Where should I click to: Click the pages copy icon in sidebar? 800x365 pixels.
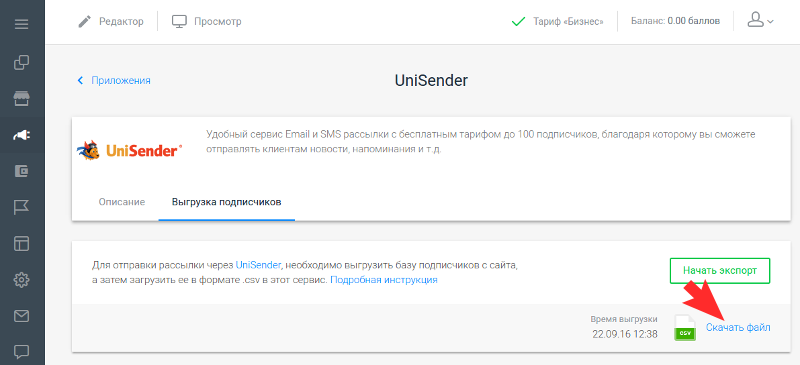[21, 63]
